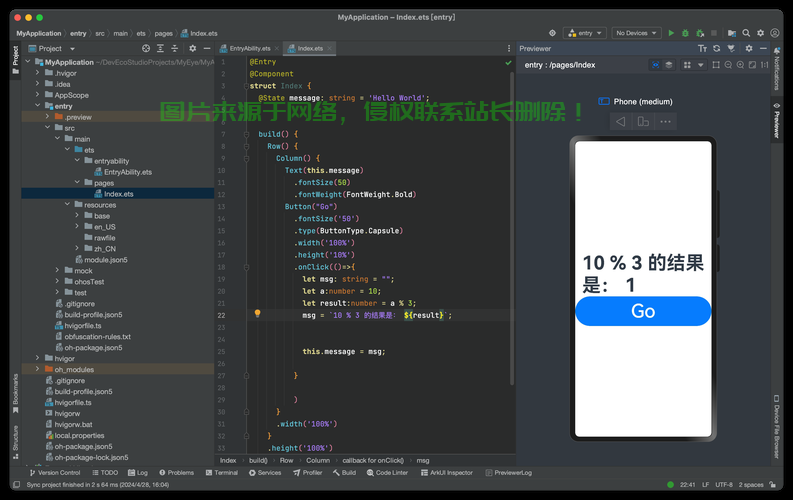Click the green Run button in toolbar

tap(671, 33)
